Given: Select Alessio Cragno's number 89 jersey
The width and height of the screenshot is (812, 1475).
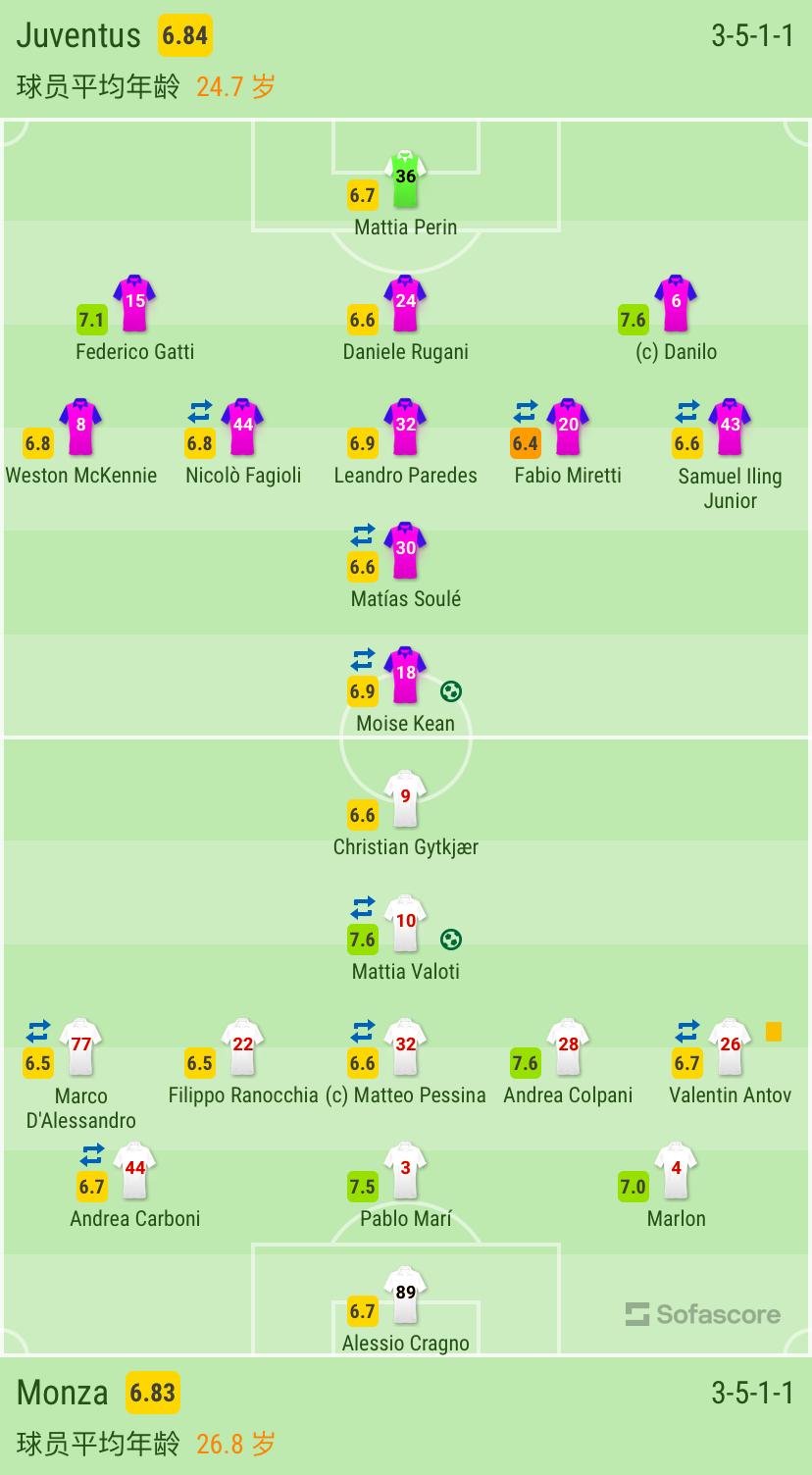Looking at the screenshot, I should tap(405, 1294).
